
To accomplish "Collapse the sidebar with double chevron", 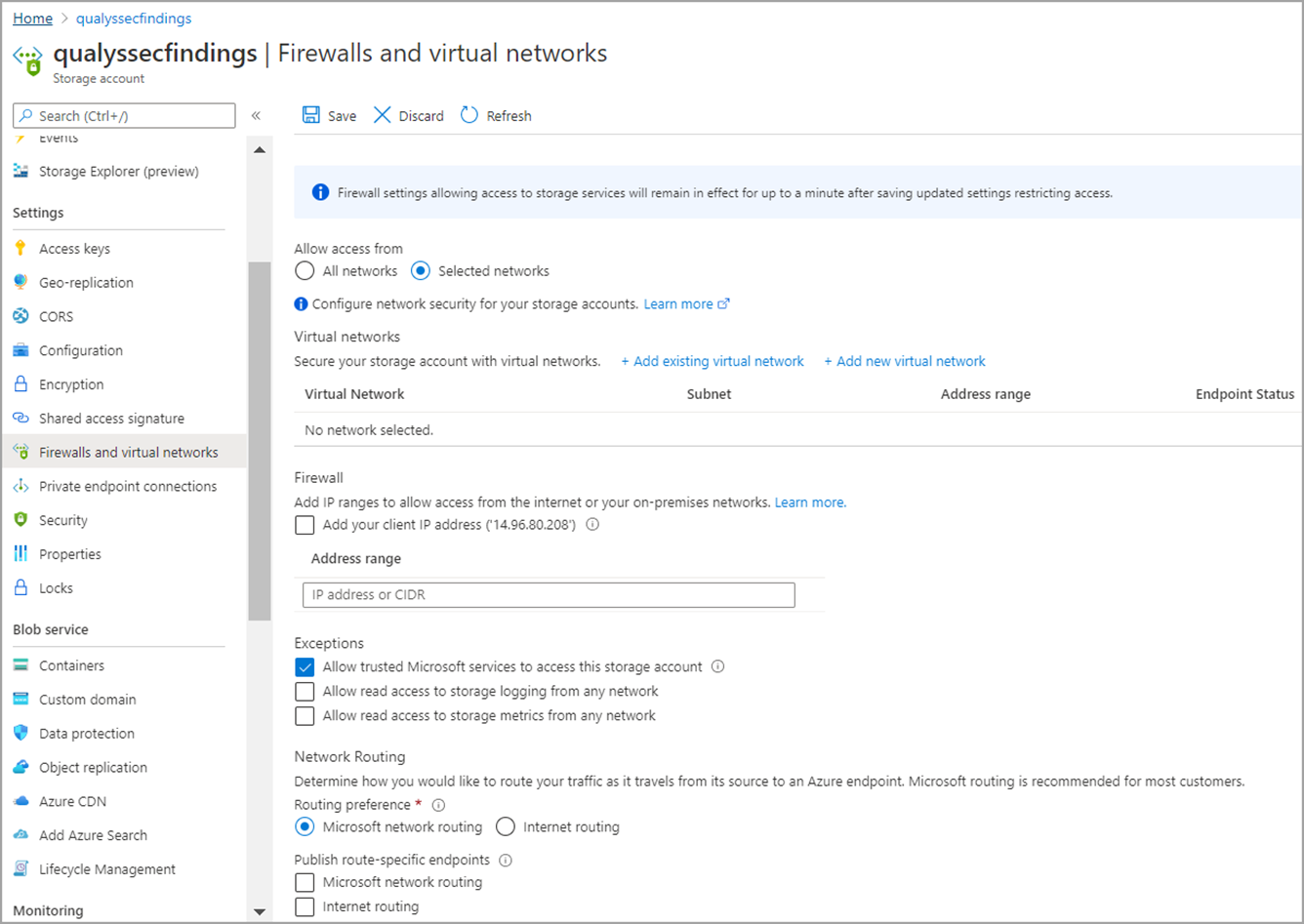I will [x=256, y=115].
